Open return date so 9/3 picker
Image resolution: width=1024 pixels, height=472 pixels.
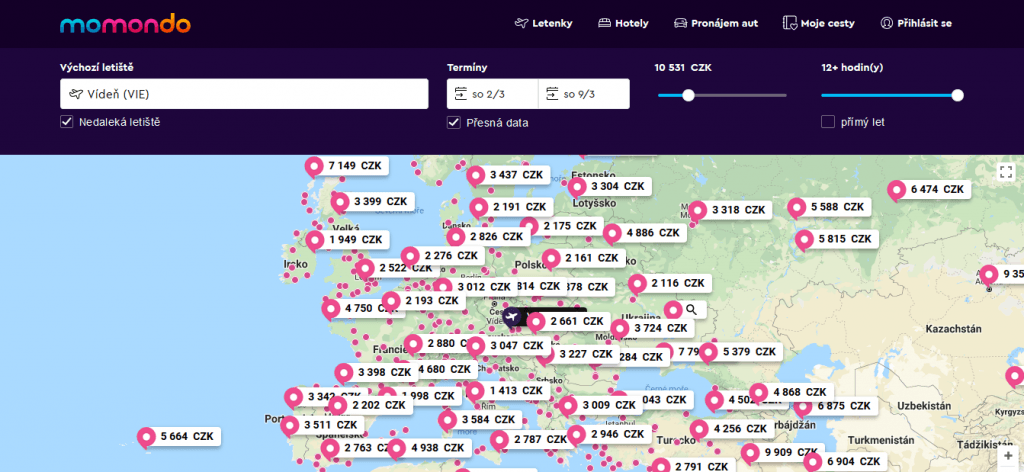pyautogui.click(x=583, y=94)
